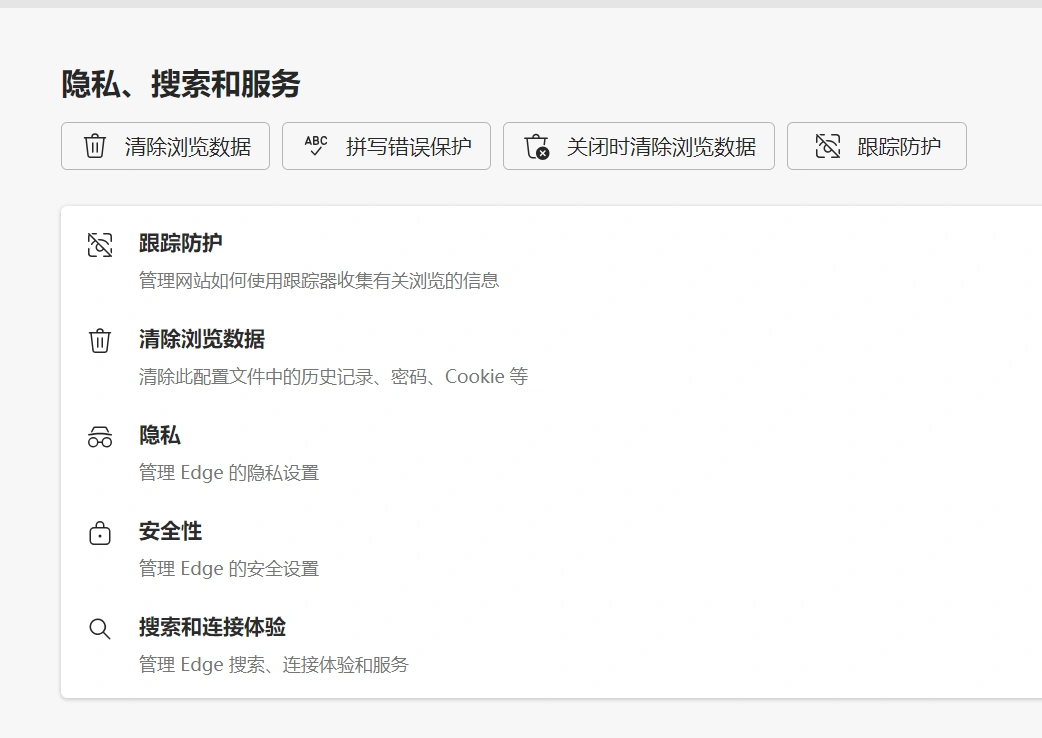This screenshot has width=1042, height=738.
Task: Click the magnifier icon beside 搜索和连接体验
Action: click(x=99, y=628)
